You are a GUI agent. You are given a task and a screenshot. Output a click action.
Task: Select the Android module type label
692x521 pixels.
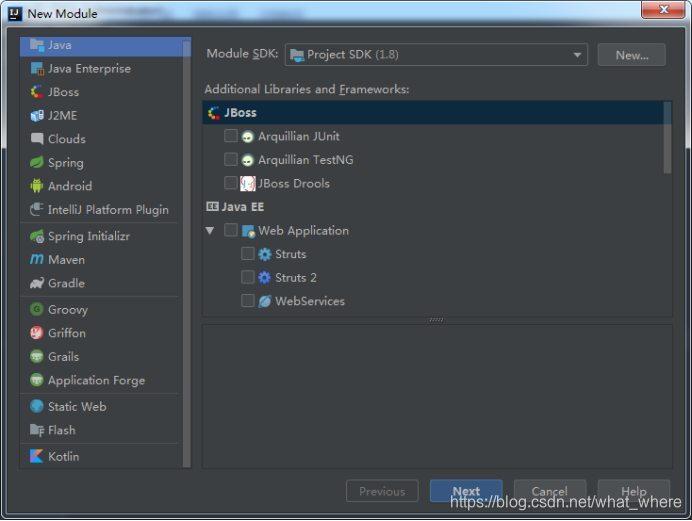click(70, 186)
